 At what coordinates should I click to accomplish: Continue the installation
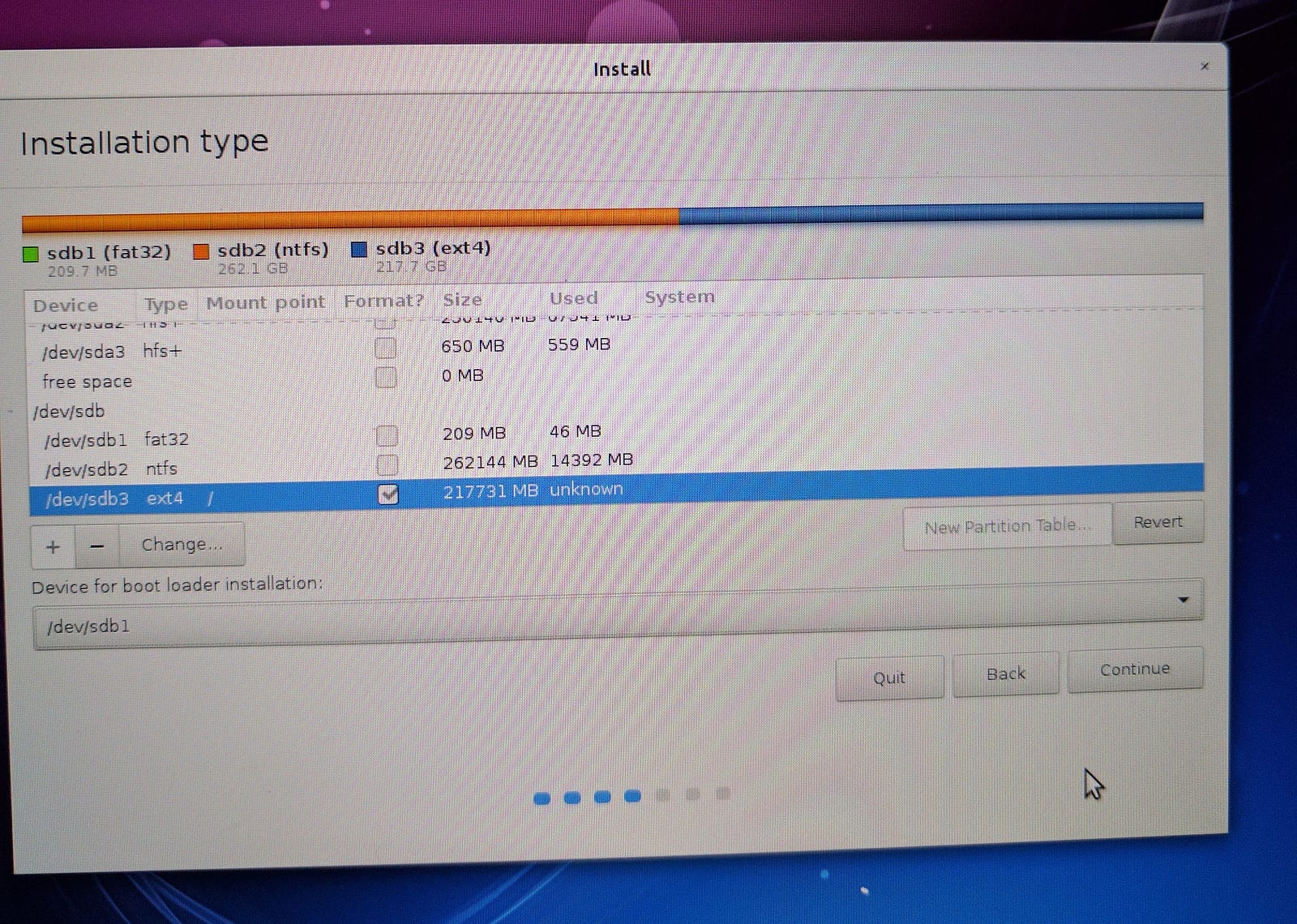1135,669
